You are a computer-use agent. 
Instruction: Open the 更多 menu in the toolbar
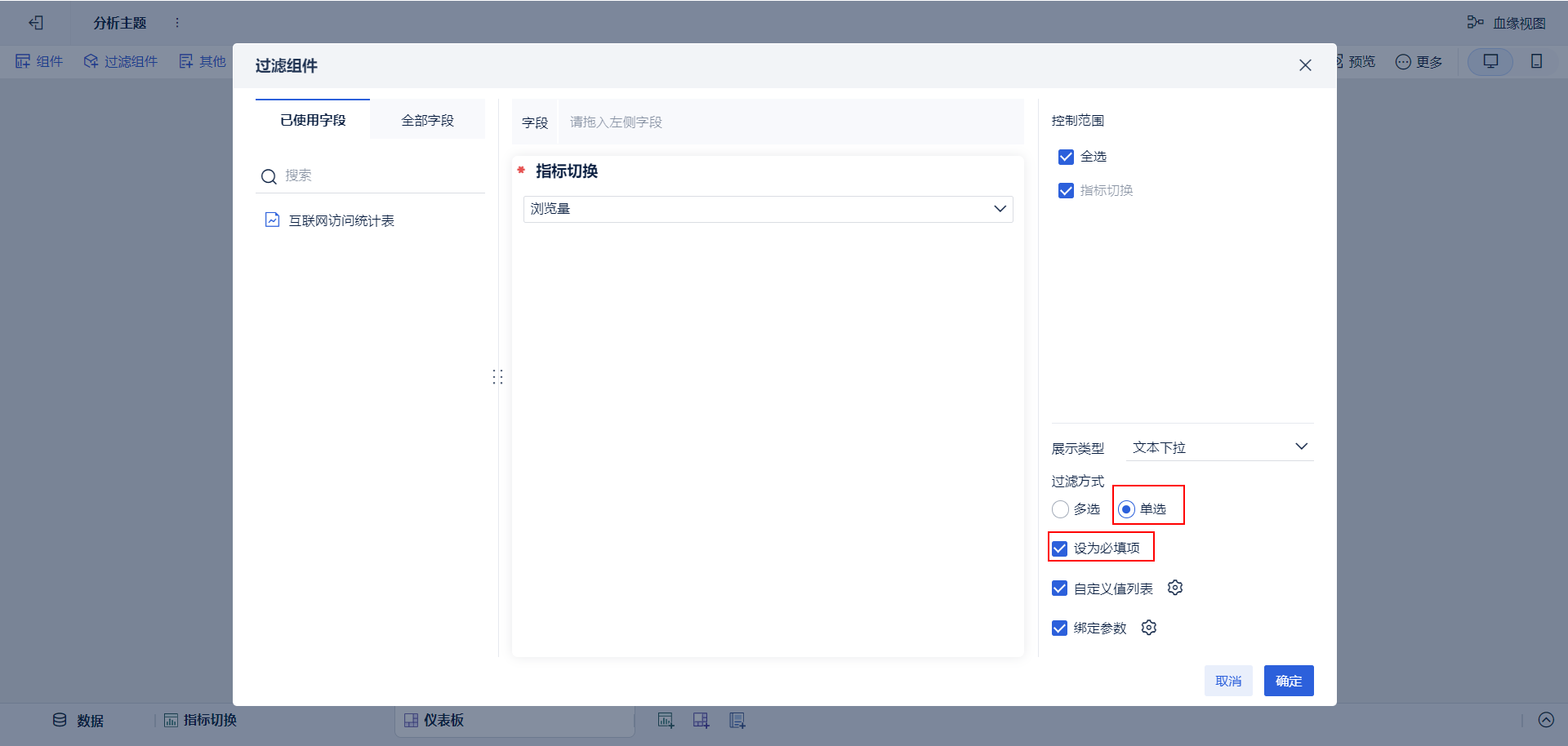[x=1419, y=61]
